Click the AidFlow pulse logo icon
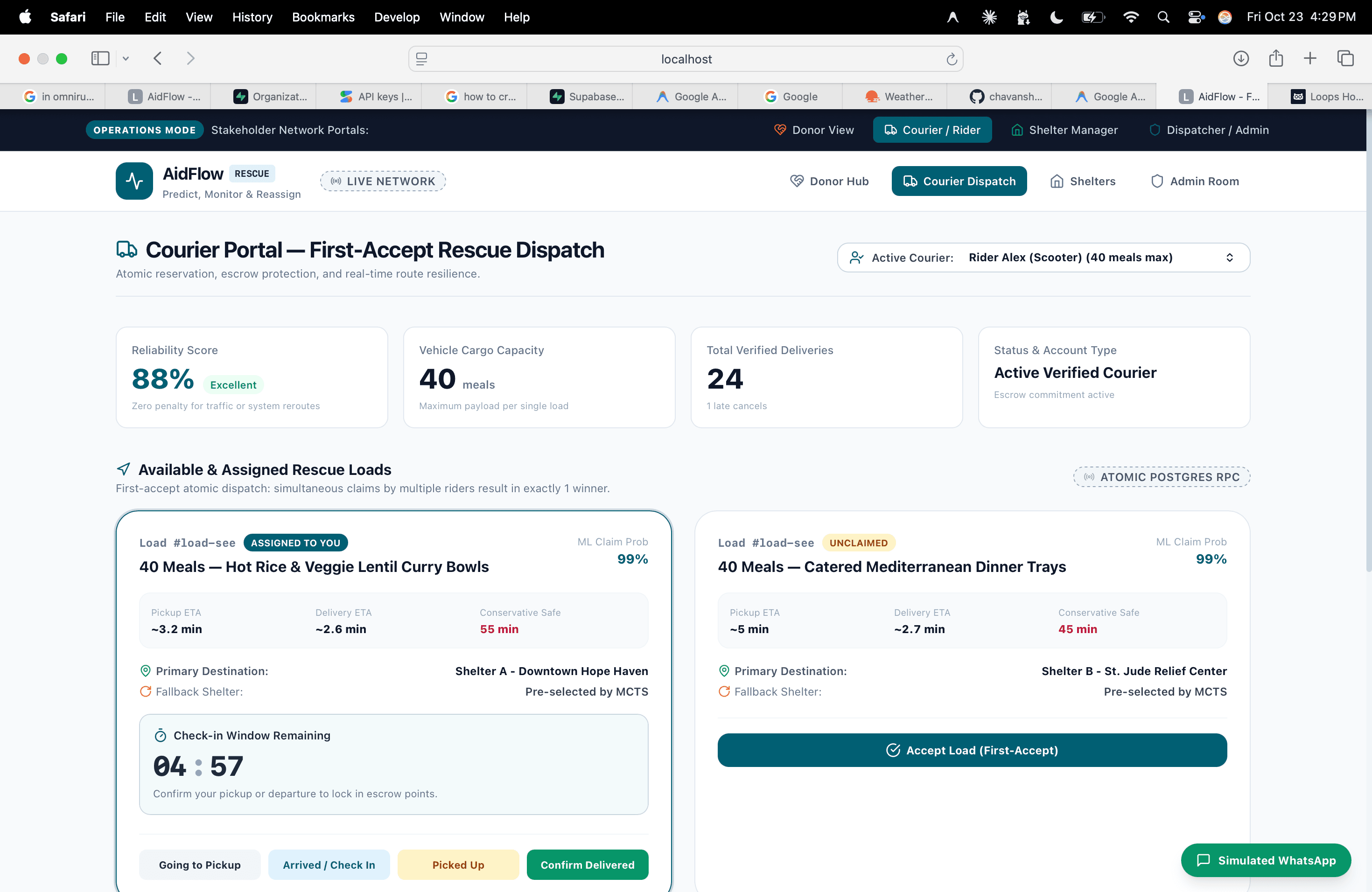Viewport: 1372px width, 892px height. click(134, 181)
